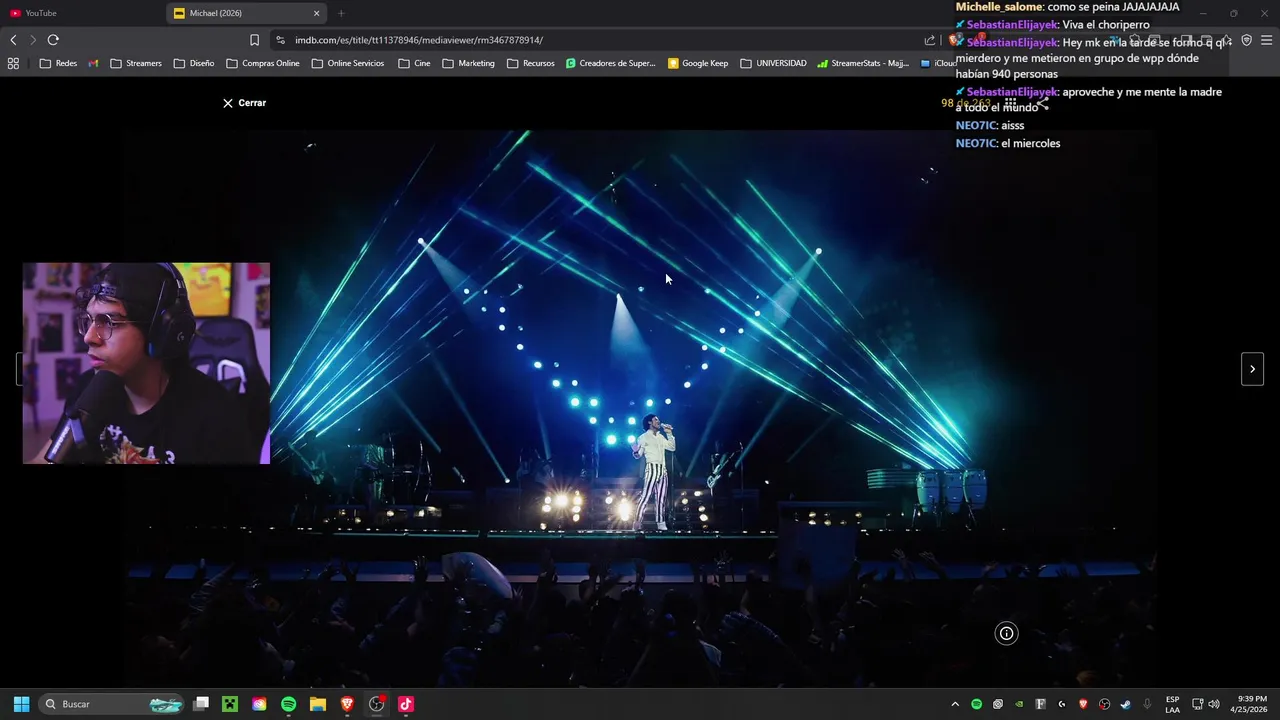
Task: Open the Online Servicios bookmarks folder
Action: click(348, 63)
